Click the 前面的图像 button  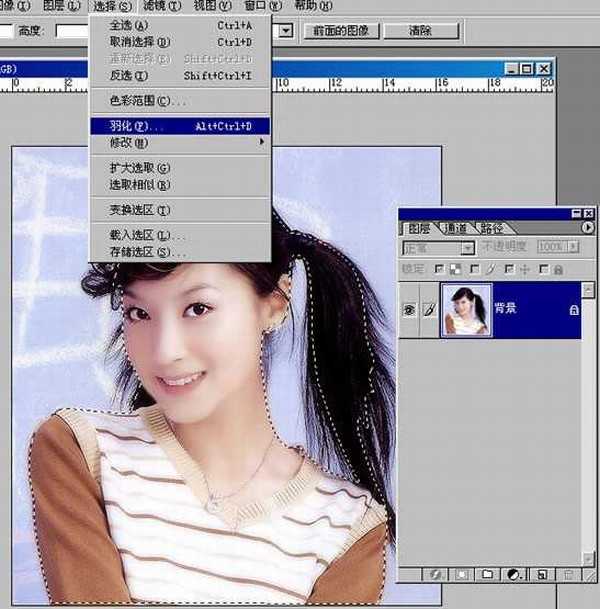341,31
